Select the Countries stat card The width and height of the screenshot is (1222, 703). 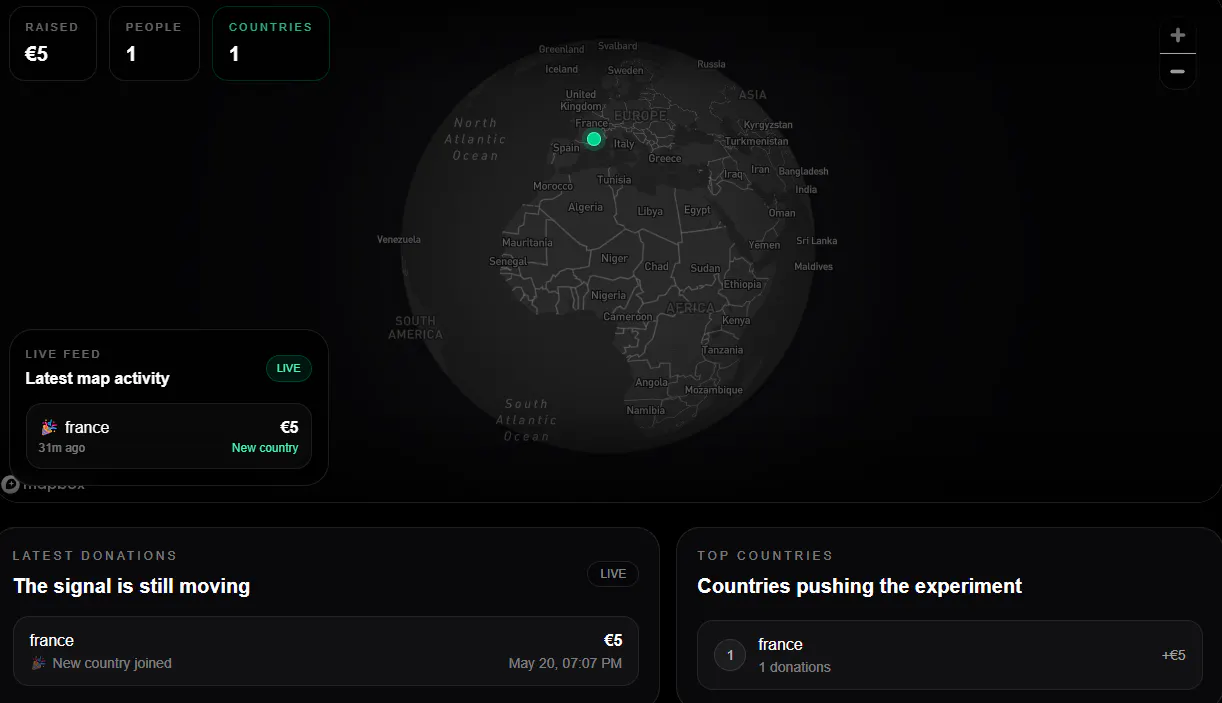(x=270, y=43)
